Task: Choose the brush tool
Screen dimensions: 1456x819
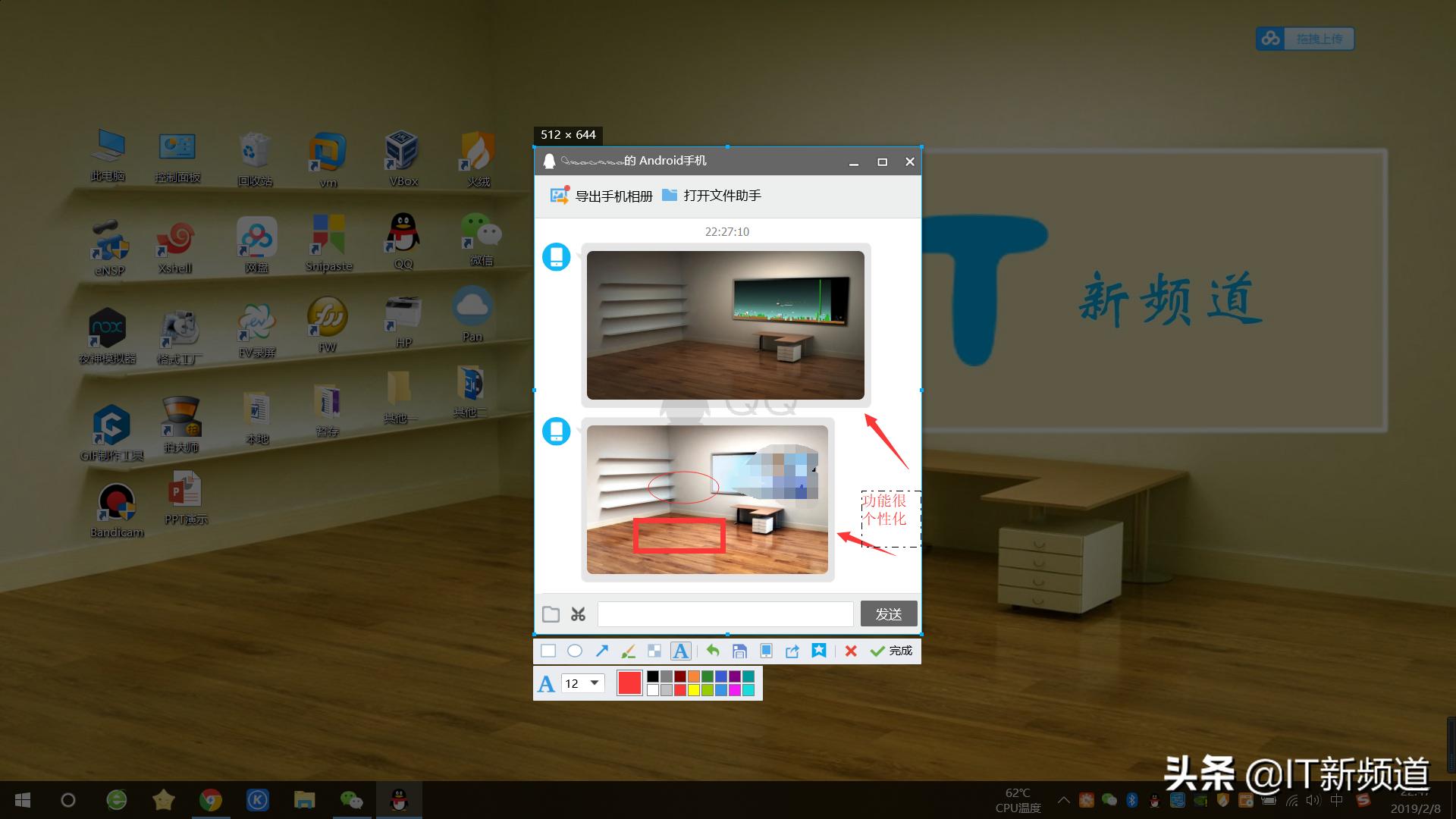Action: 628,651
